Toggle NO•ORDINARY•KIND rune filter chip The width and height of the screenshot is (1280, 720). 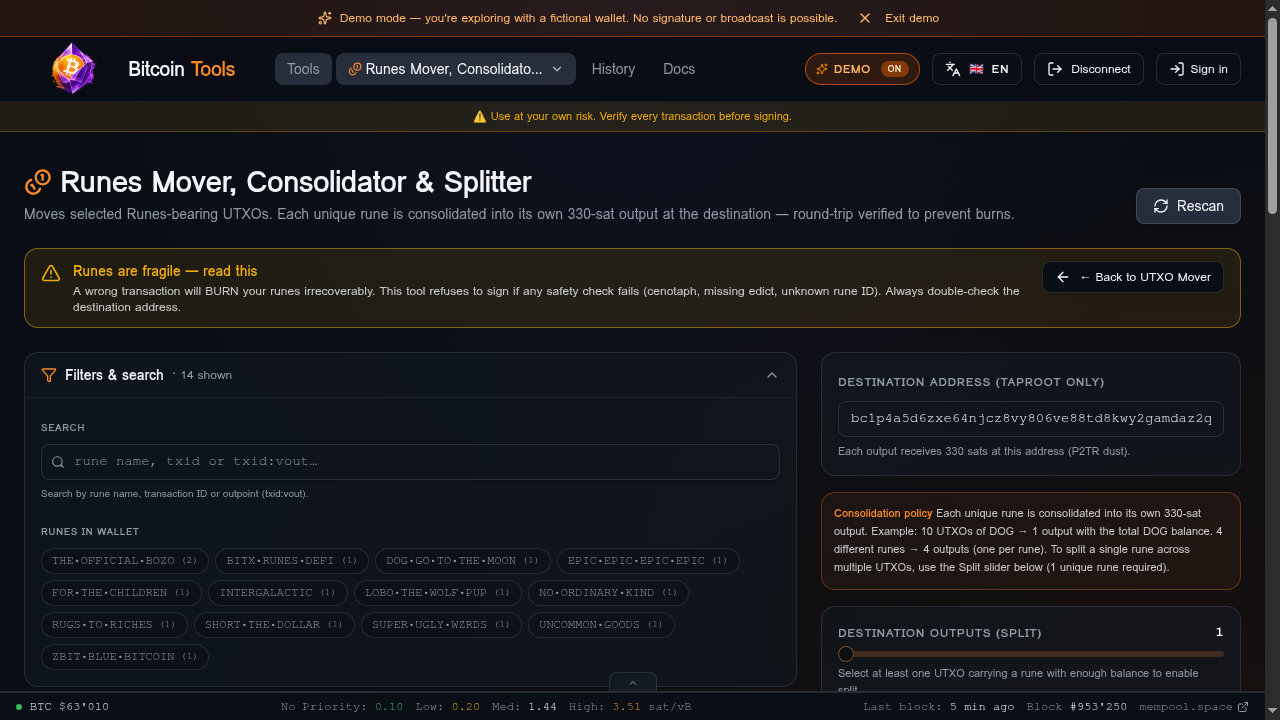click(x=608, y=593)
